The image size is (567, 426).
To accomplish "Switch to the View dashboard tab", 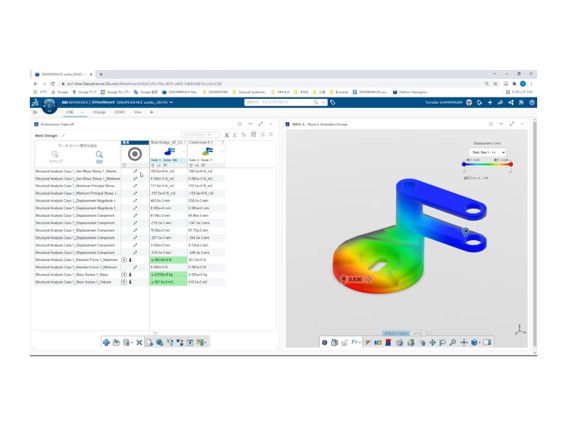I will 137,112.
